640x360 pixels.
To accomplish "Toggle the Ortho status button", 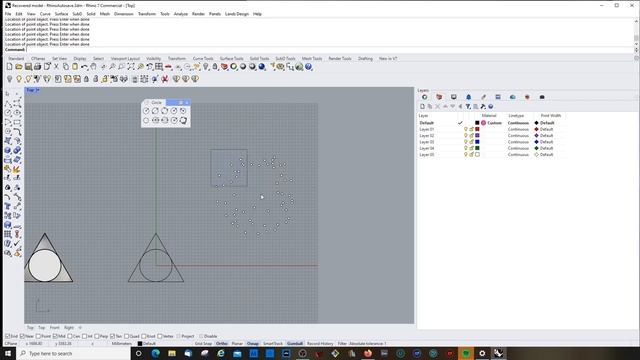I will pos(221,344).
